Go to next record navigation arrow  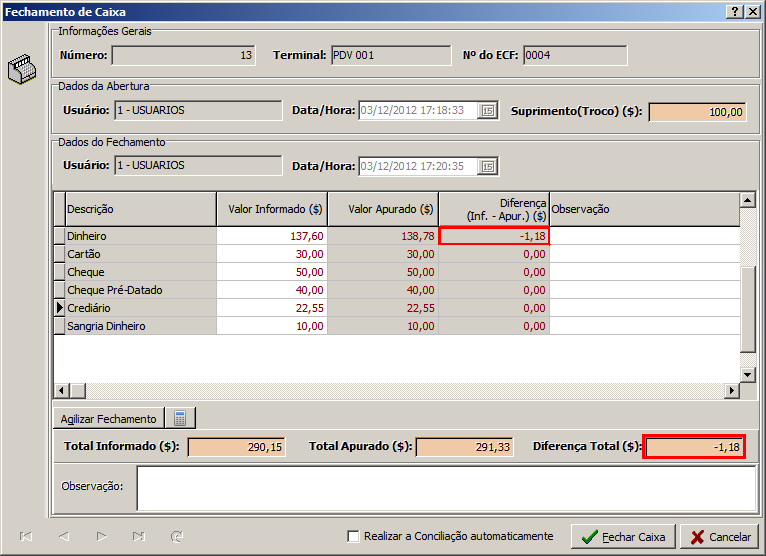[x=101, y=537]
